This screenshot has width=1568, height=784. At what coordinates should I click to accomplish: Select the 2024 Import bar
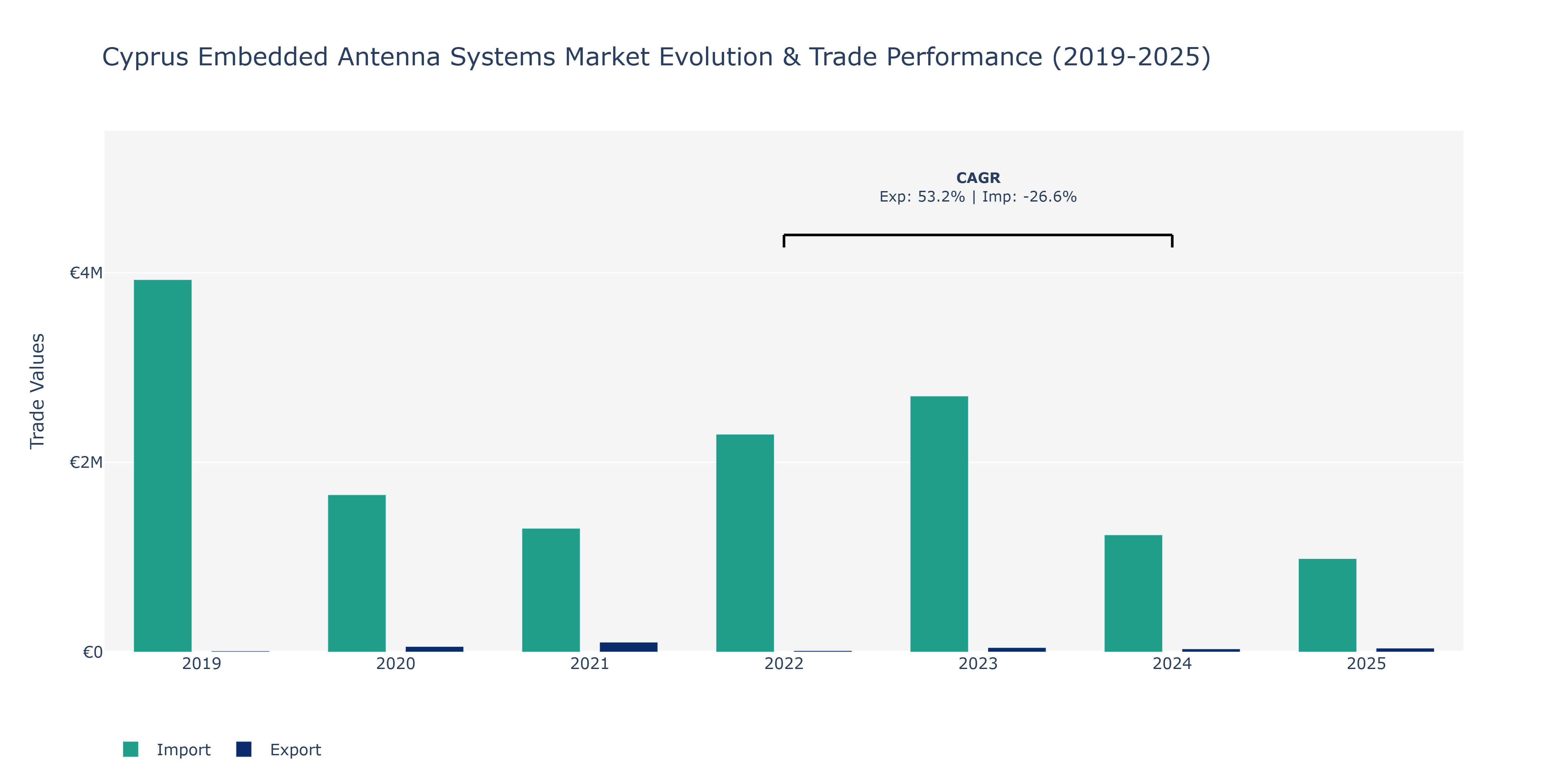1134,594
